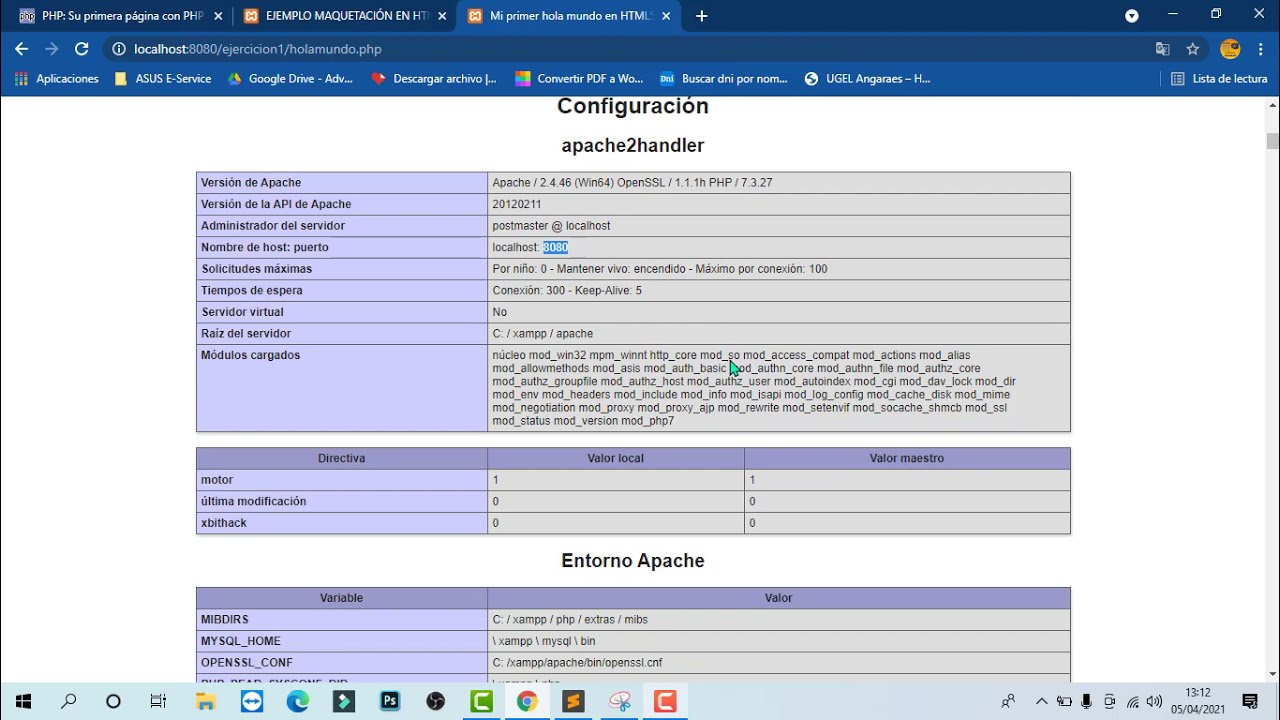Select the 'Mi primer hola mundo en HTML' tab
1280x720 pixels.
tap(569, 16)
